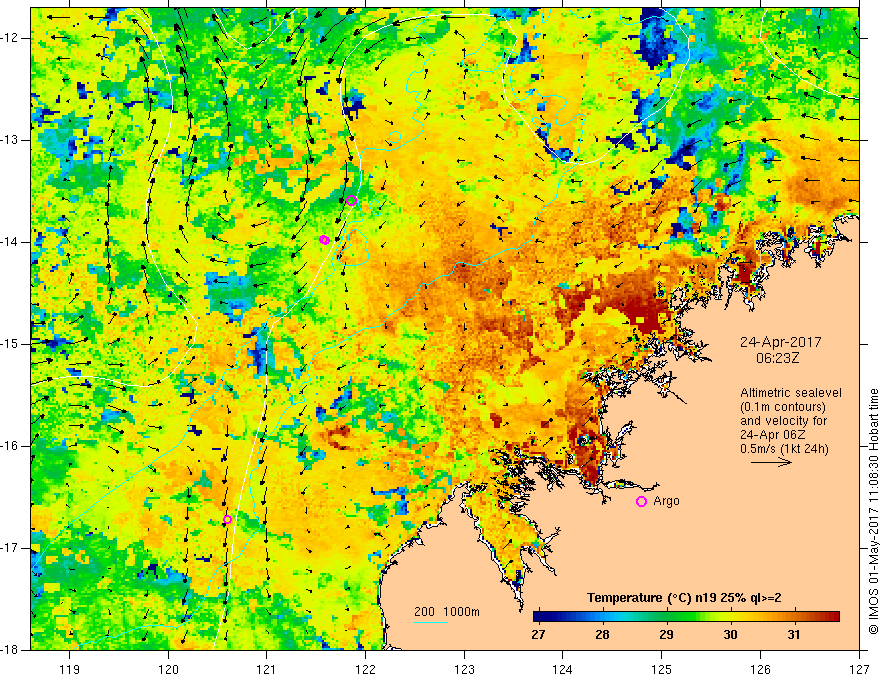Click the latitude axis label '-18'
Viewport: 880px width, 680px height.
coord(10,650)
